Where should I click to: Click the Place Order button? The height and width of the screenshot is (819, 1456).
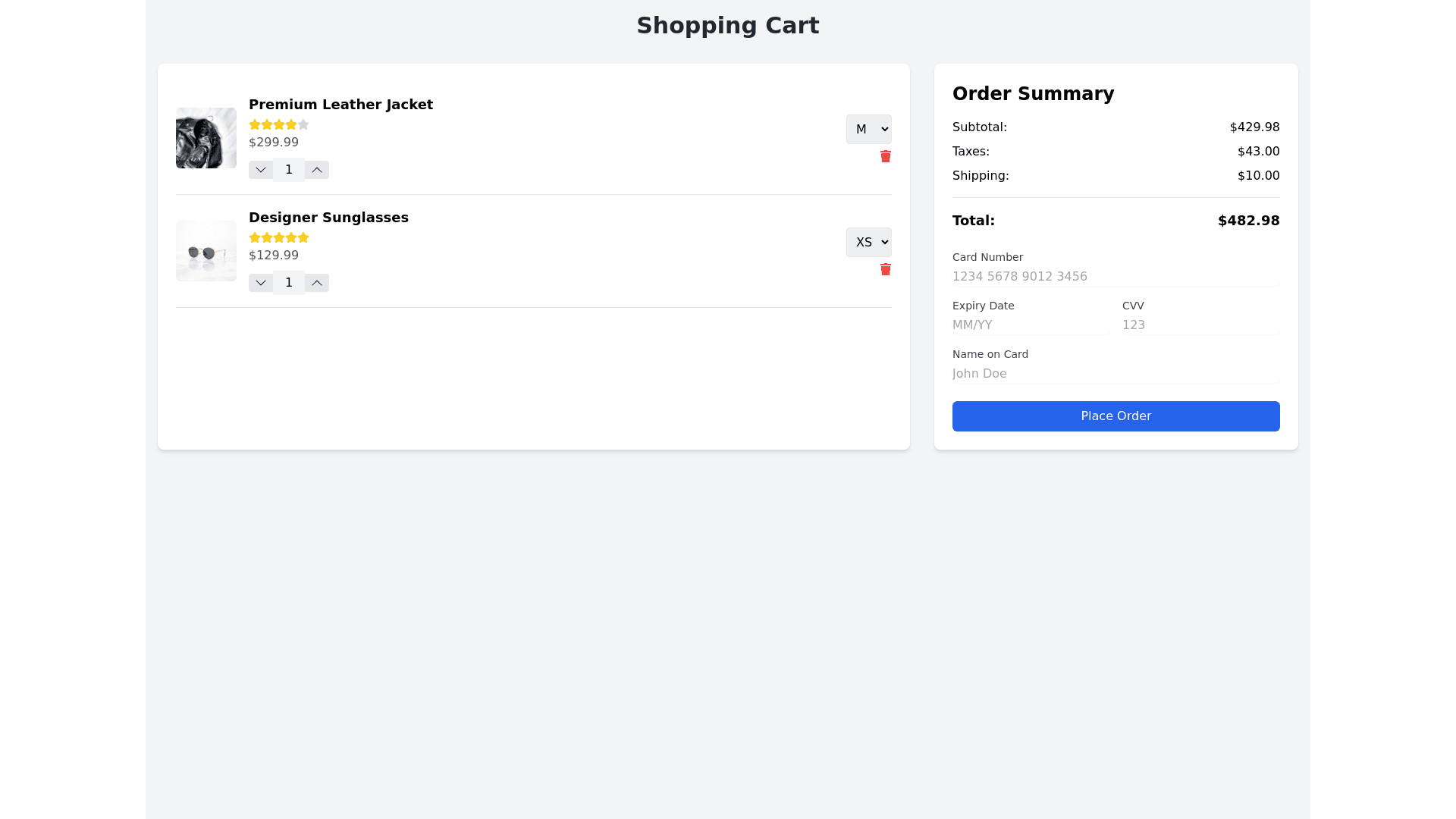click(1116, 416)
